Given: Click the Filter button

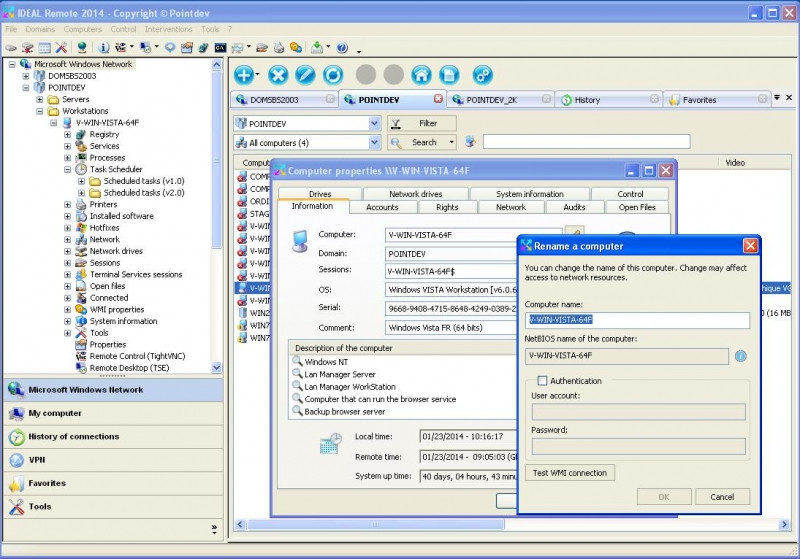Looking at the screenshot, I should pyautogui.click(x=421, y=123).
